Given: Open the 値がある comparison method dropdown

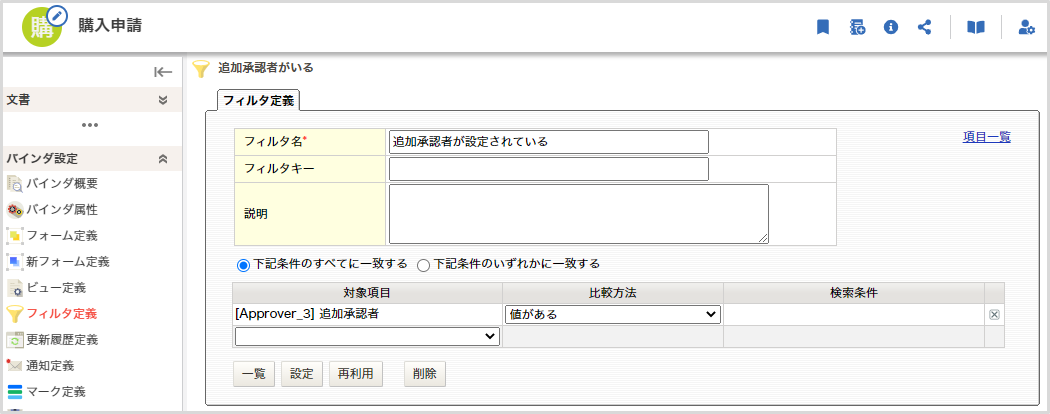Looking at the screenshot, I should click(x=612, y=315).
